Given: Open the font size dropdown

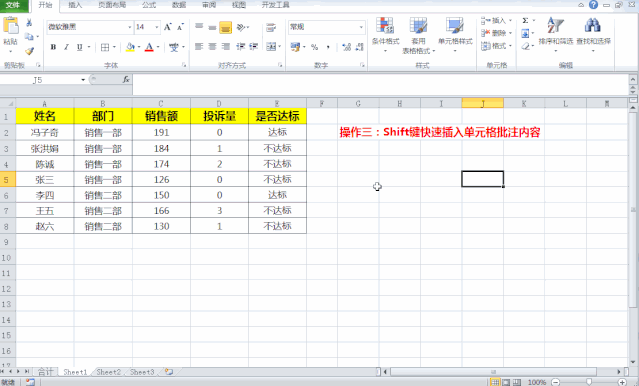Looking at the screenshot, I should [156, 27].
